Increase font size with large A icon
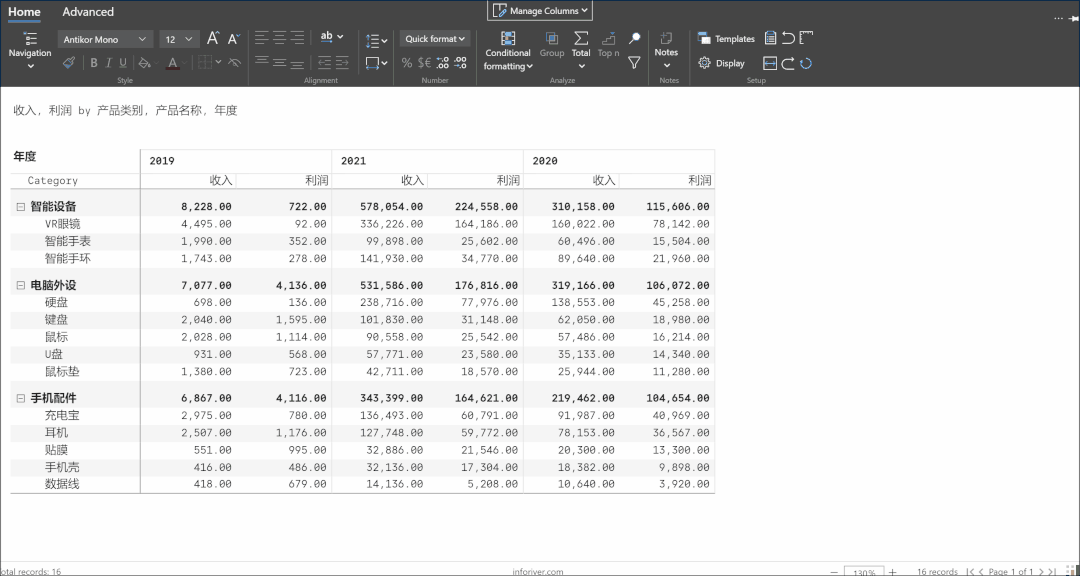Image resolution: width=1080 pixels, height=576 pixels. (x=213, y=39)
